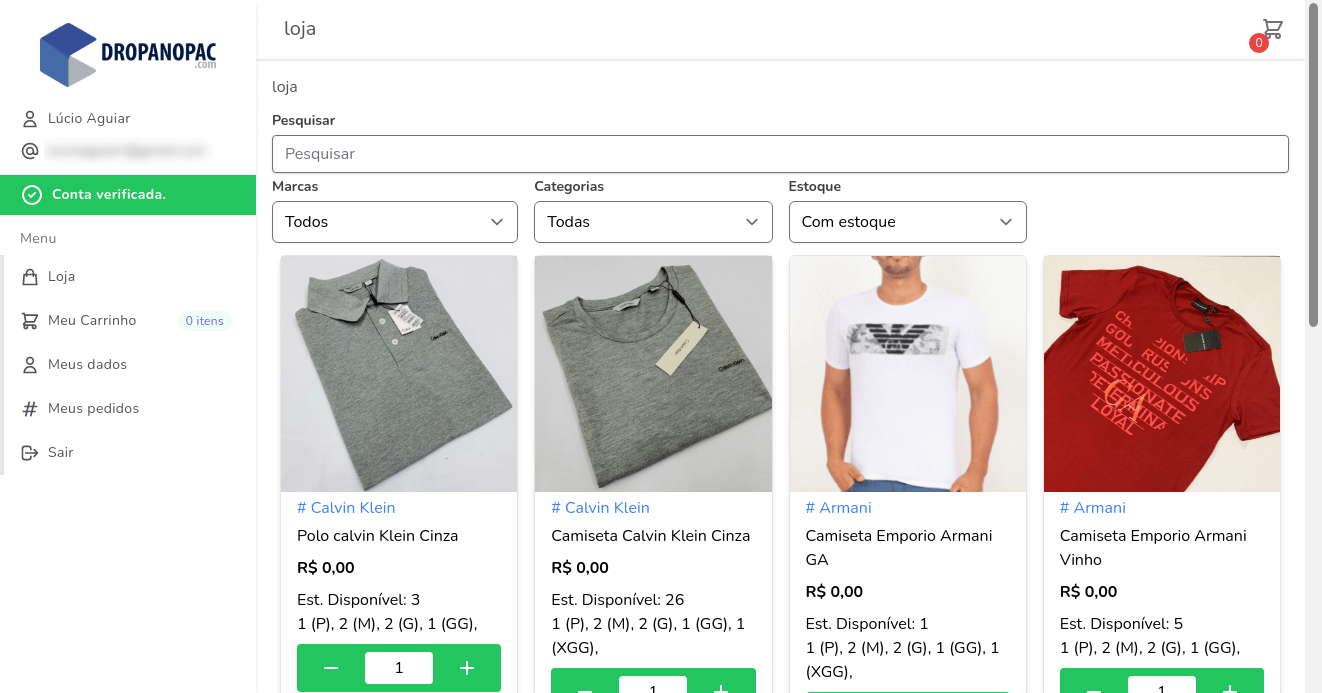The height and width of the screenshot is (693, 1322).
Task: Click the at-sign email icon
Action: [x=30, y=151]
